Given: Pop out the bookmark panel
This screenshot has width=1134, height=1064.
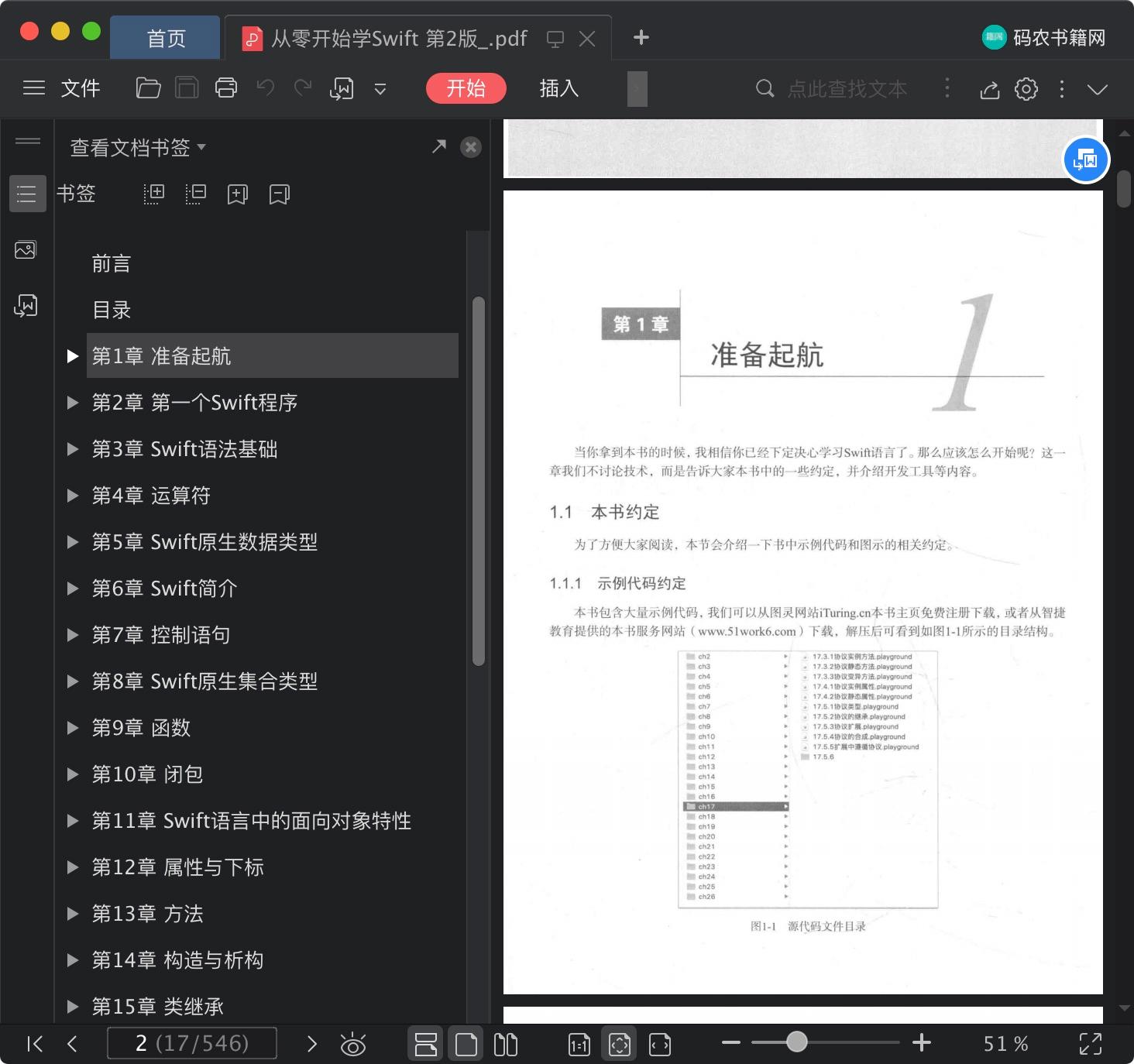Looking at the screenshot, I should pyautogui.click(x=439, y=146).
